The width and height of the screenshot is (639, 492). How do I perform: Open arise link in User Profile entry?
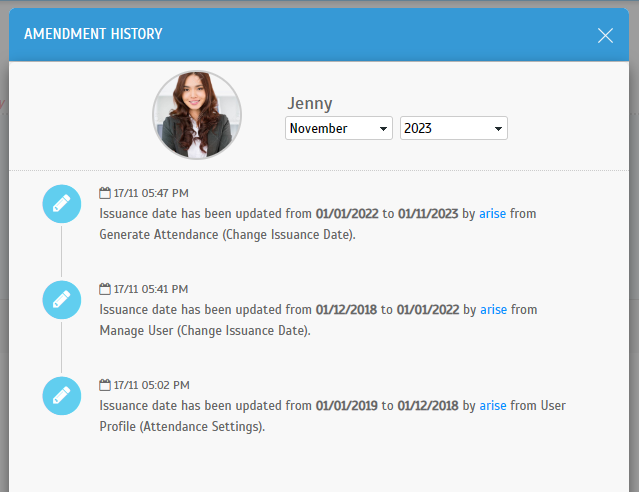pos(493,406)
